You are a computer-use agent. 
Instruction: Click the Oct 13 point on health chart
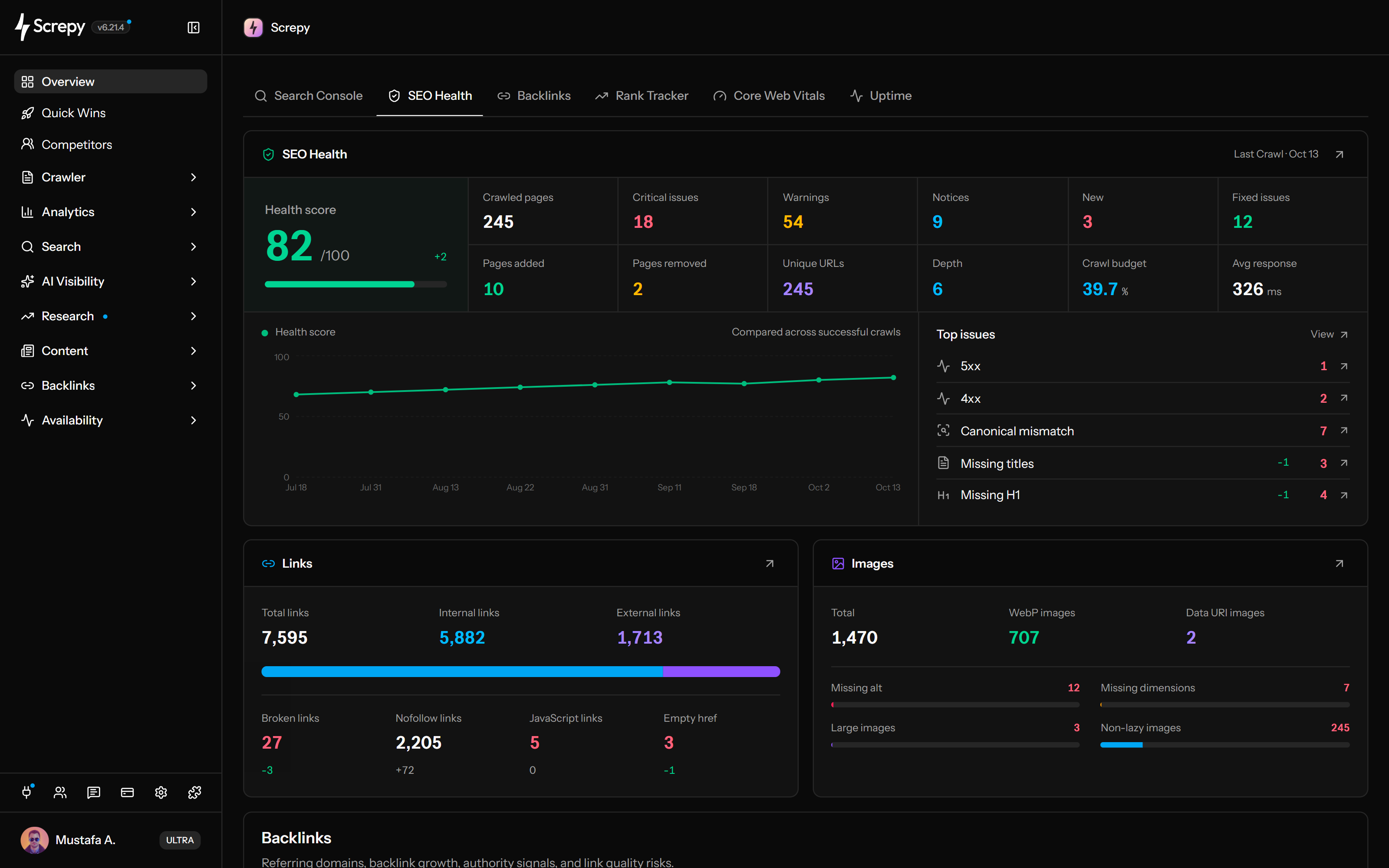(x=893, y=378)
